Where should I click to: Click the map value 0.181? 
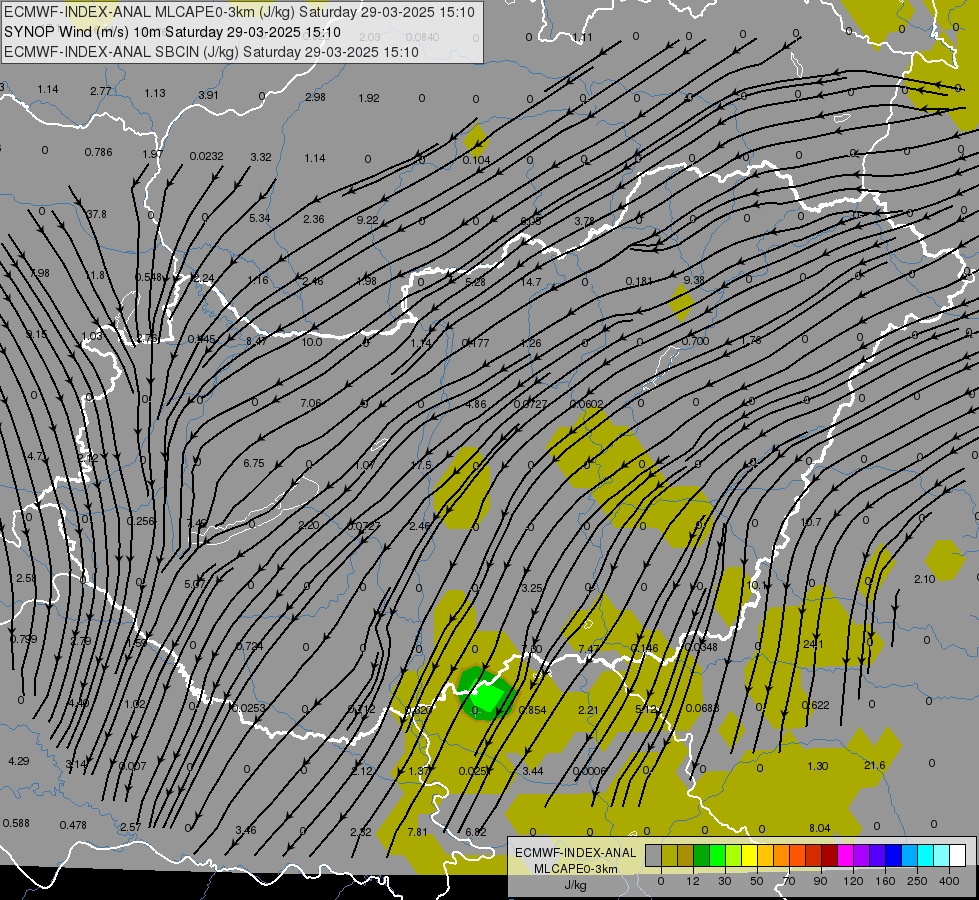639,282
